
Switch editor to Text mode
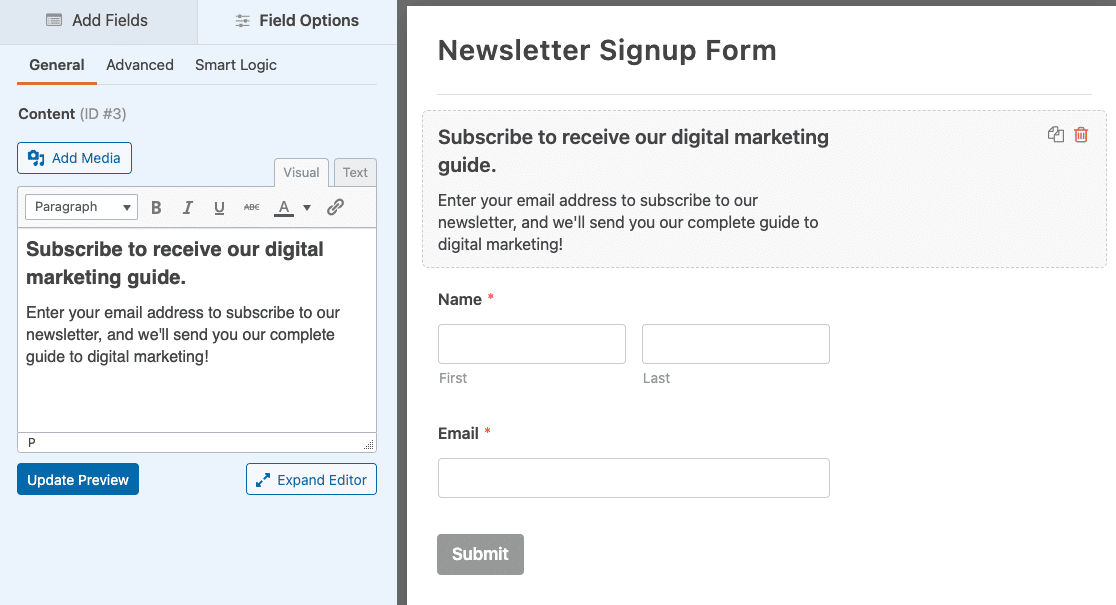tap(355, 172)
